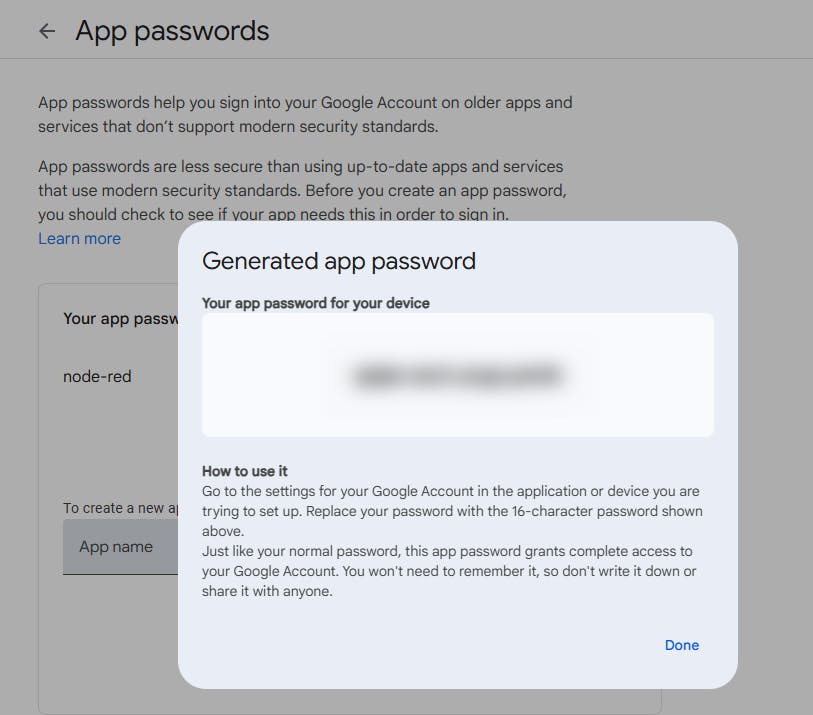
Task: Click the blurred generated password text
Action: pyautogui.click(x=457, y=376)
